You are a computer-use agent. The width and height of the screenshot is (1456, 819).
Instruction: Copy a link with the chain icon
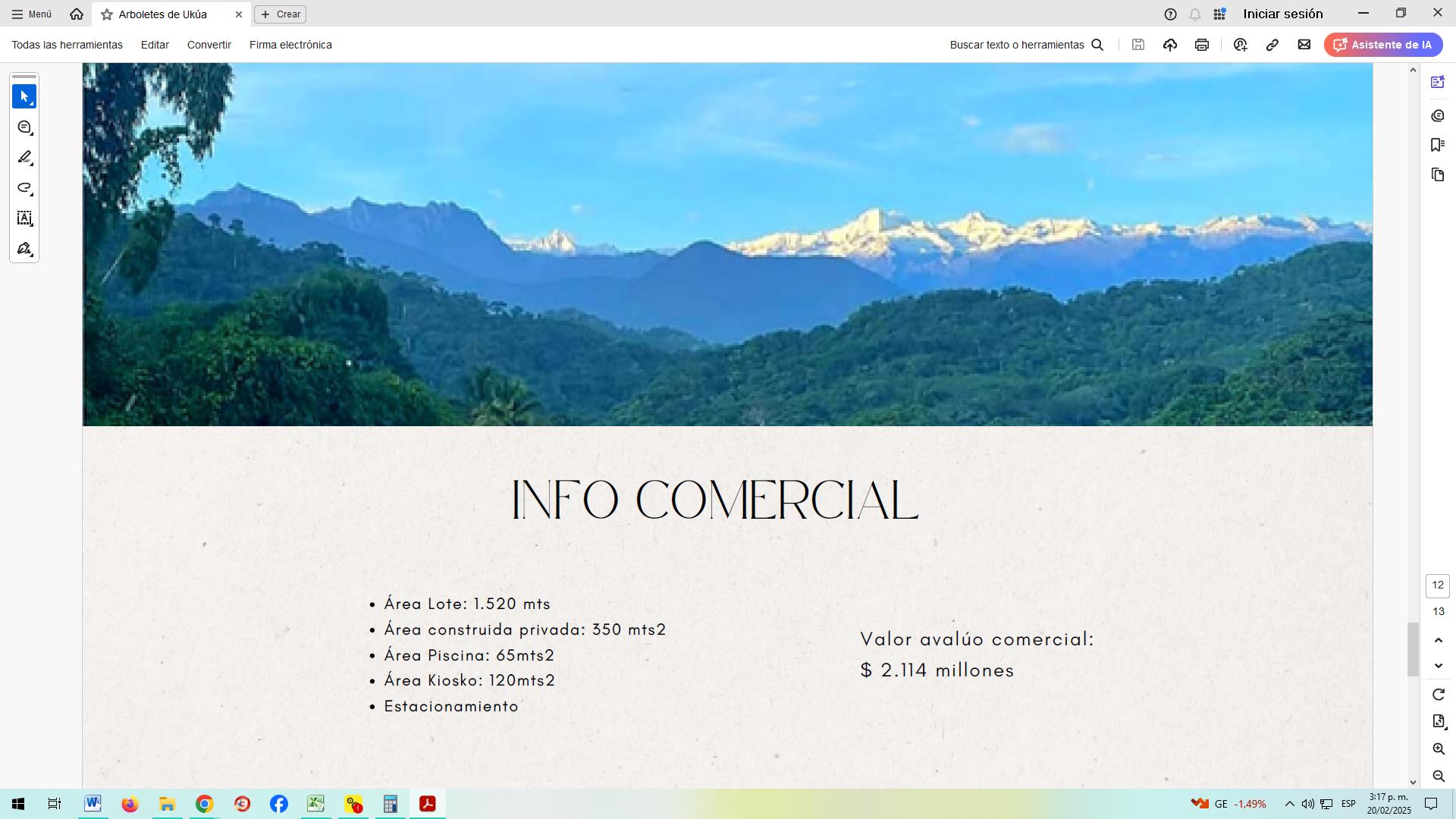pyautogui.click(x=1272, y=45)
